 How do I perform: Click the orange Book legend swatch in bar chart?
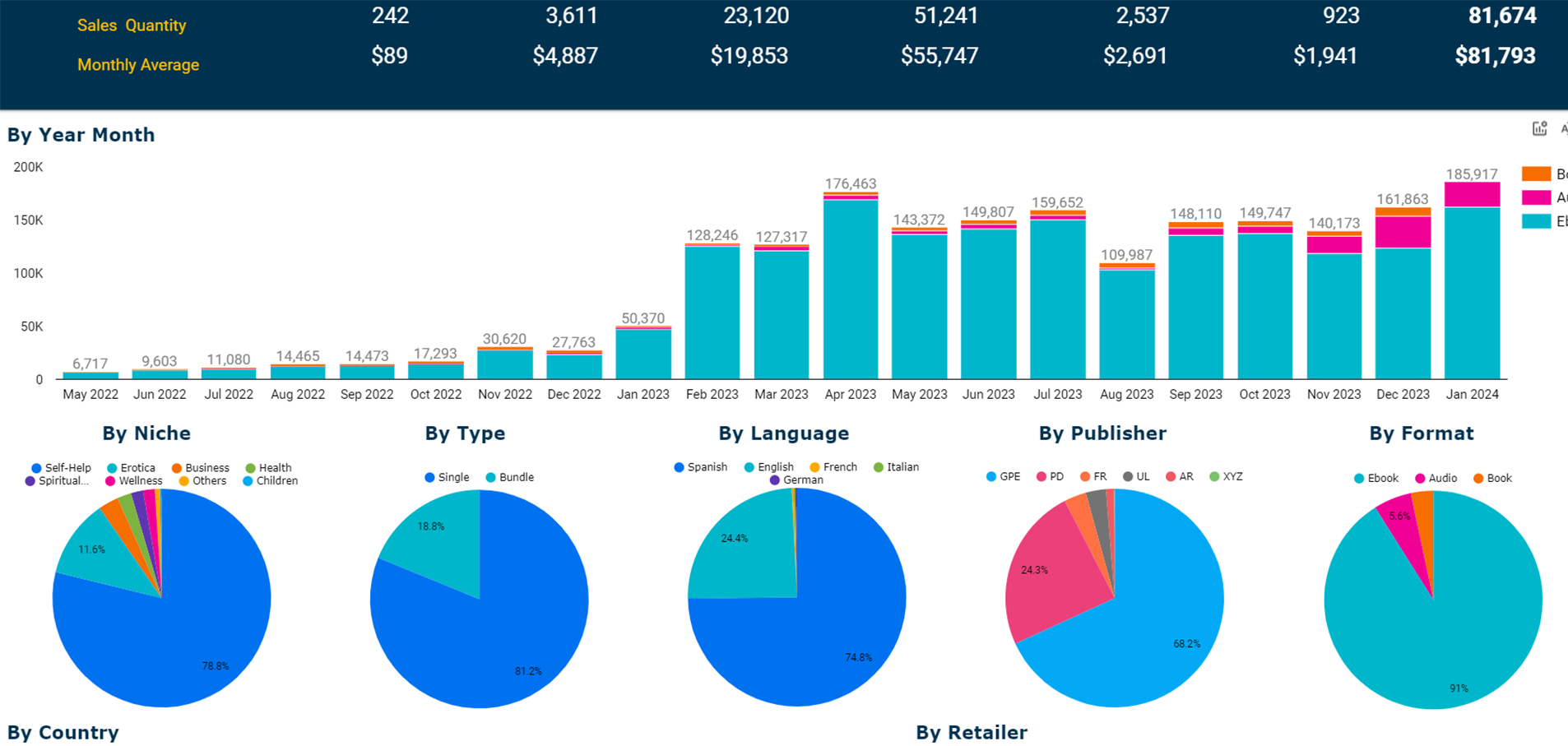click(x=1535, y=174)
